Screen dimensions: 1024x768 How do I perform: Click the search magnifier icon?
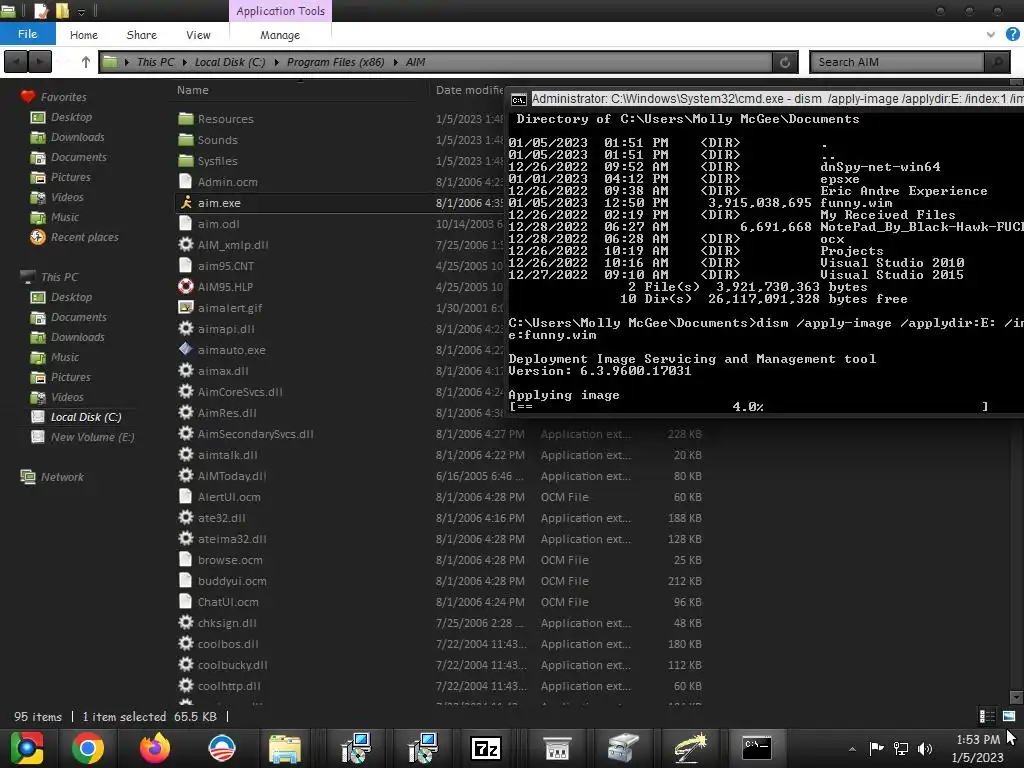click(997, 62)
